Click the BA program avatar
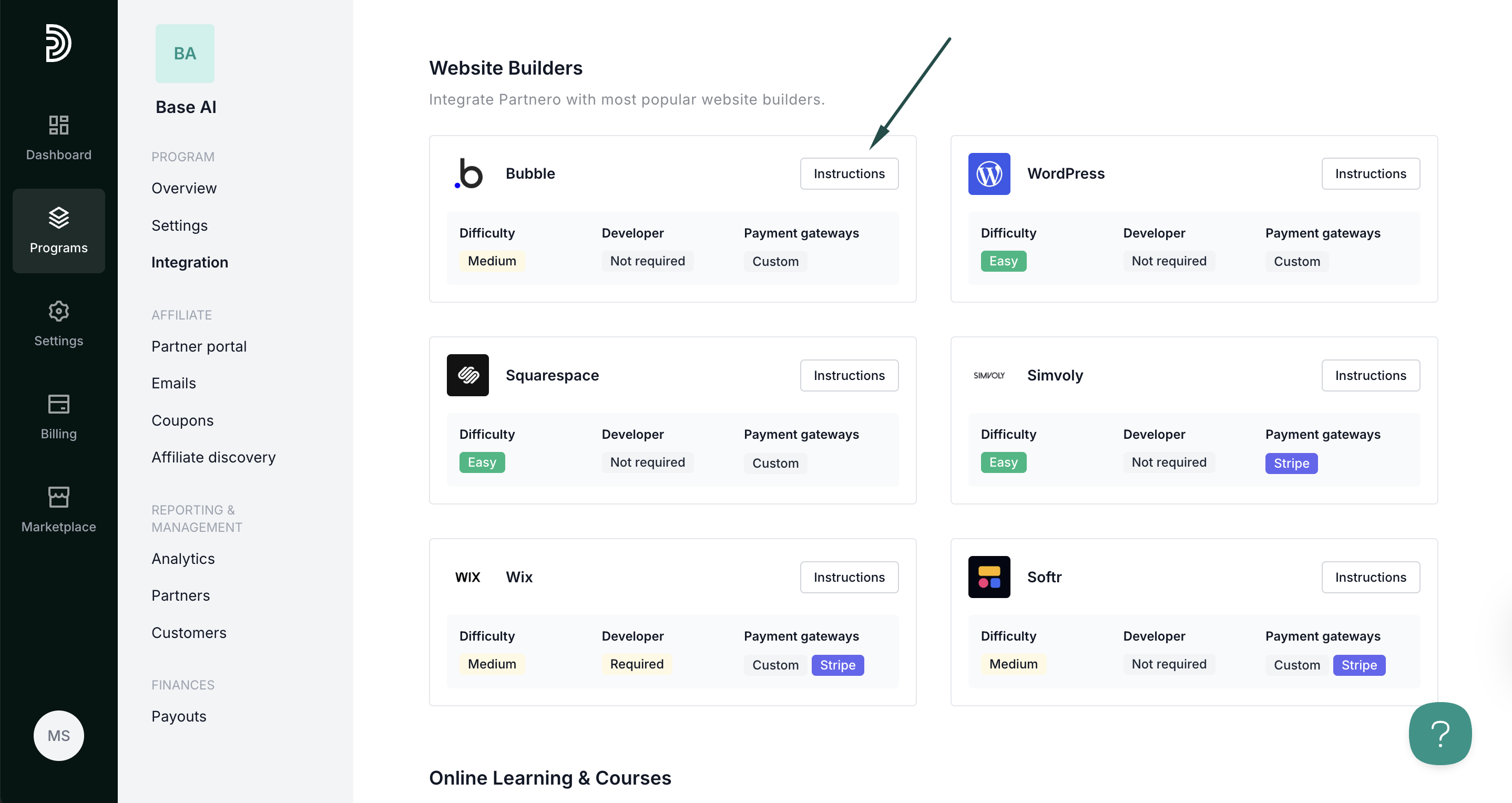 (x=185, y=54)
